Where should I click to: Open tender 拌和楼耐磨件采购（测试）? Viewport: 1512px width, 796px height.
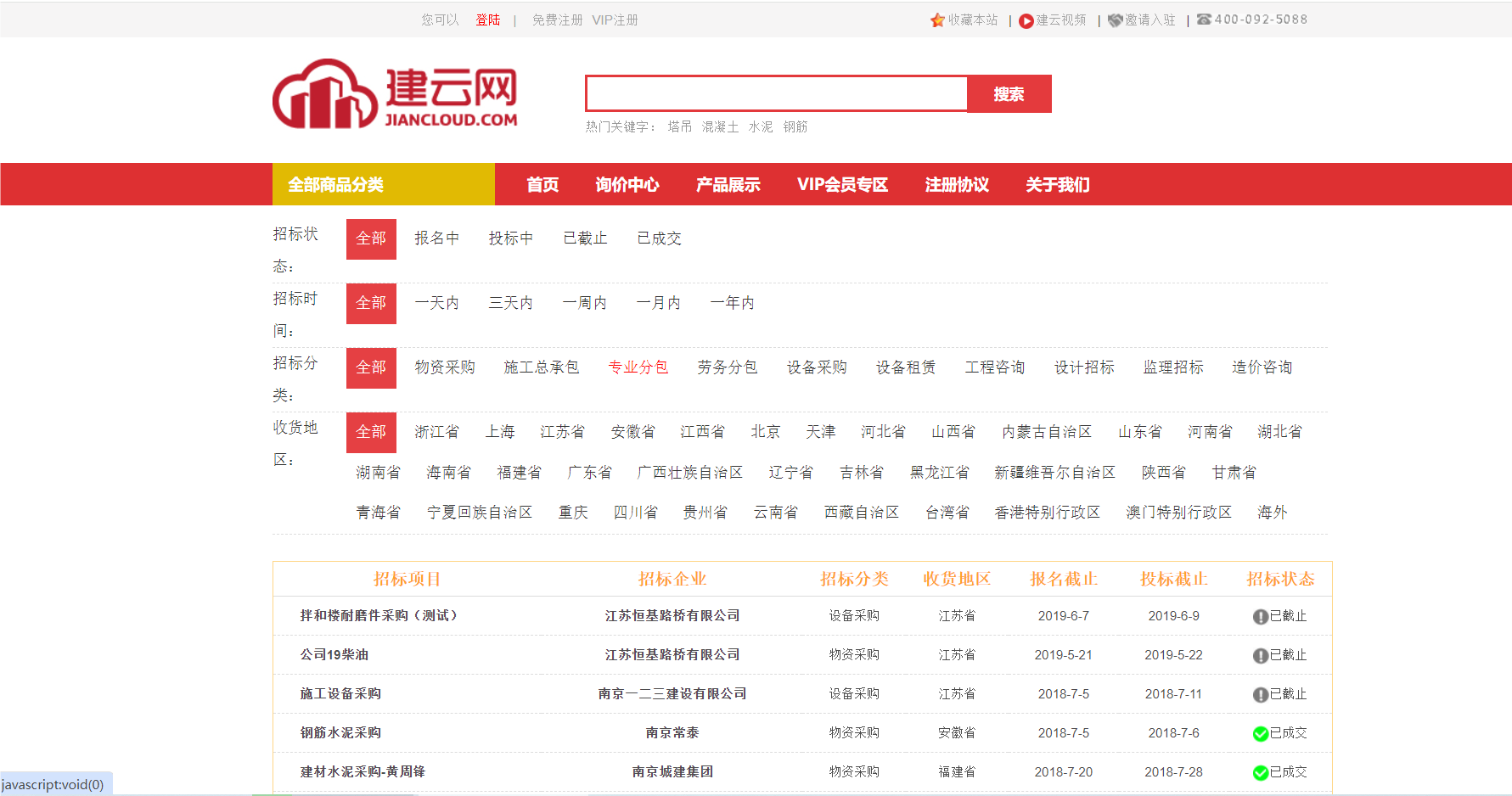click(x=379, y=616)
